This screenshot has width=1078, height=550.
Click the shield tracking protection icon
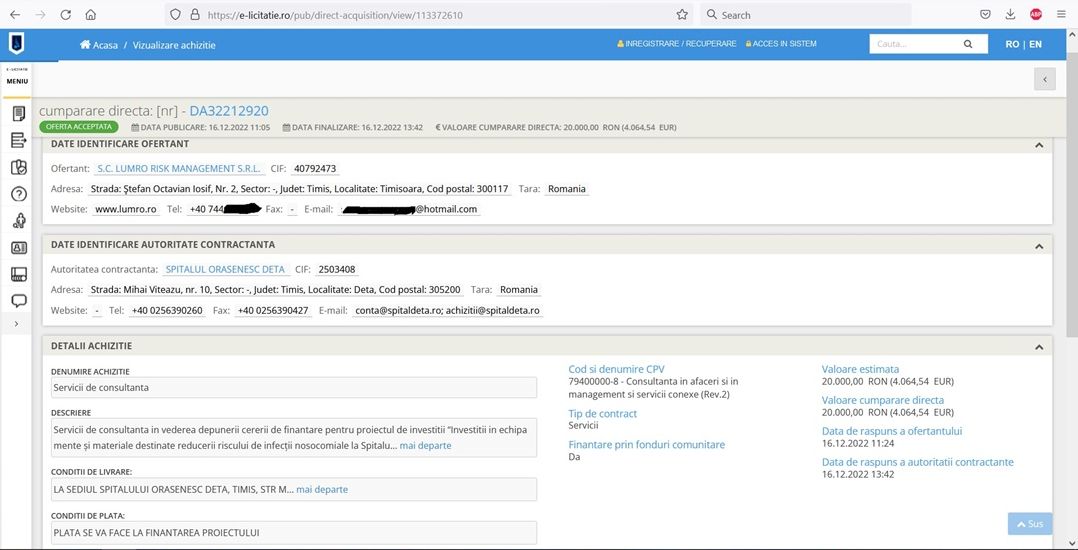click(175, 14)
